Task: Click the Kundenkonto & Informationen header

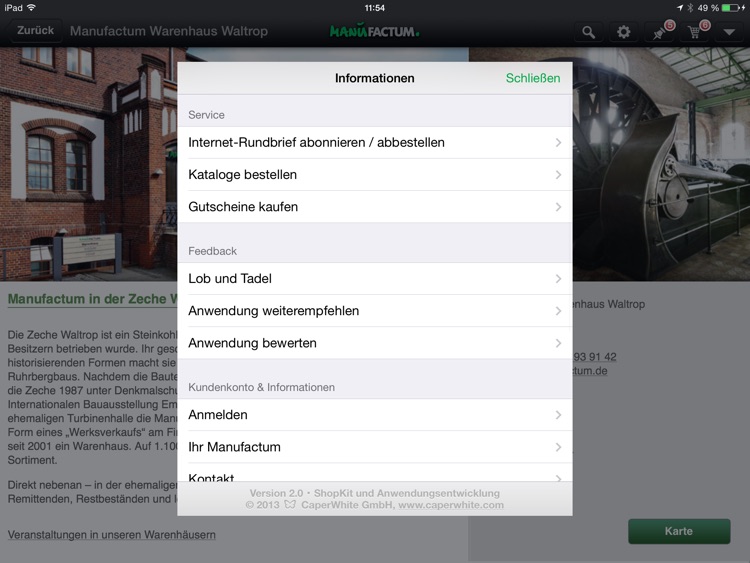Action: [261, 387]
